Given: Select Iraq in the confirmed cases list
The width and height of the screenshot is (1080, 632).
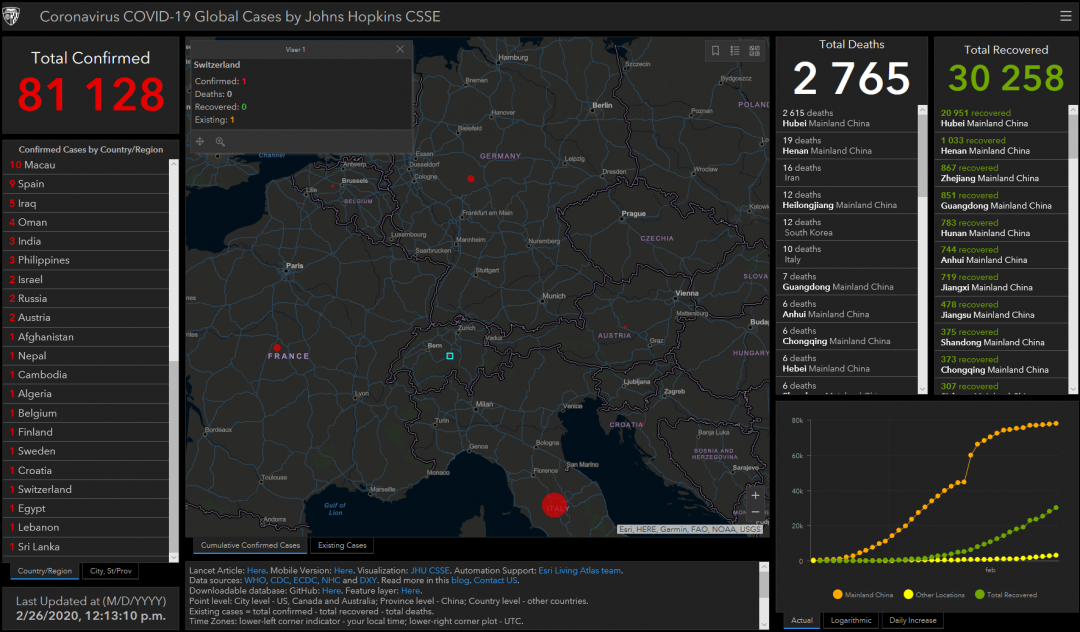Looking at the screenshot, I should click(x=86, y=203).
